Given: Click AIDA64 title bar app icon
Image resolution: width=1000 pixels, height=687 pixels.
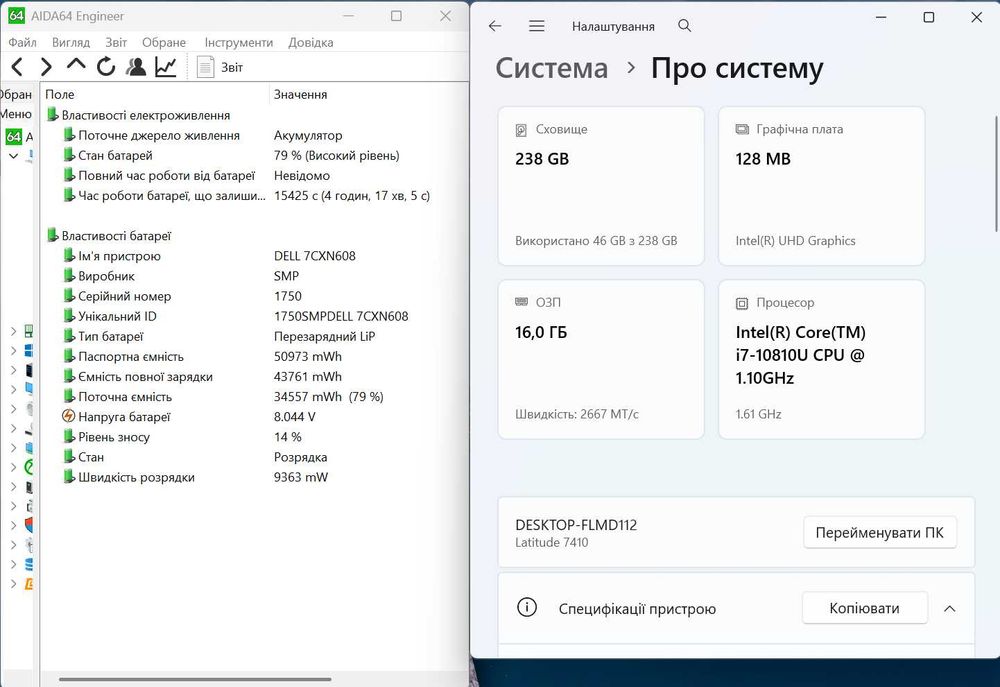Looking at the screenshot, I should pyautogui.click(x=16, y=16).
